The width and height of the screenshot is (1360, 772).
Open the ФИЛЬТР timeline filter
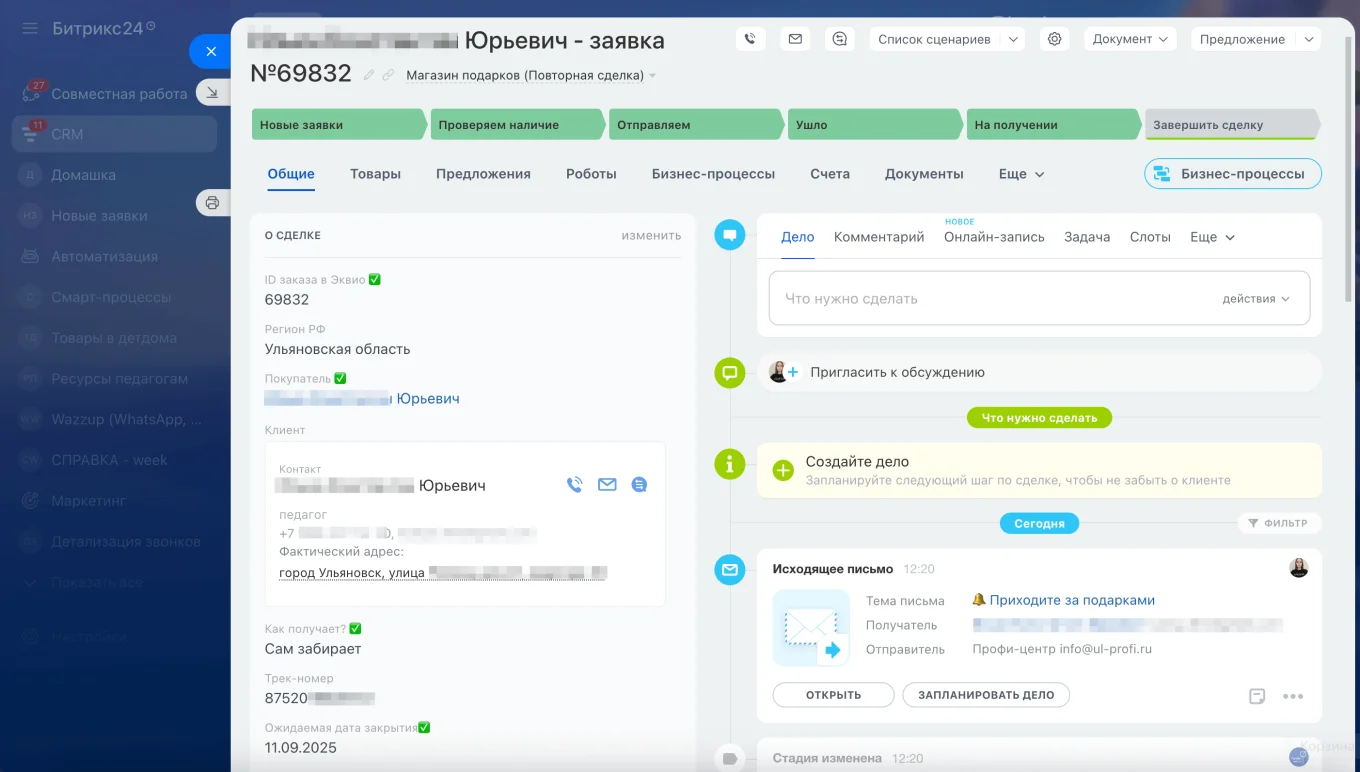1279,523
